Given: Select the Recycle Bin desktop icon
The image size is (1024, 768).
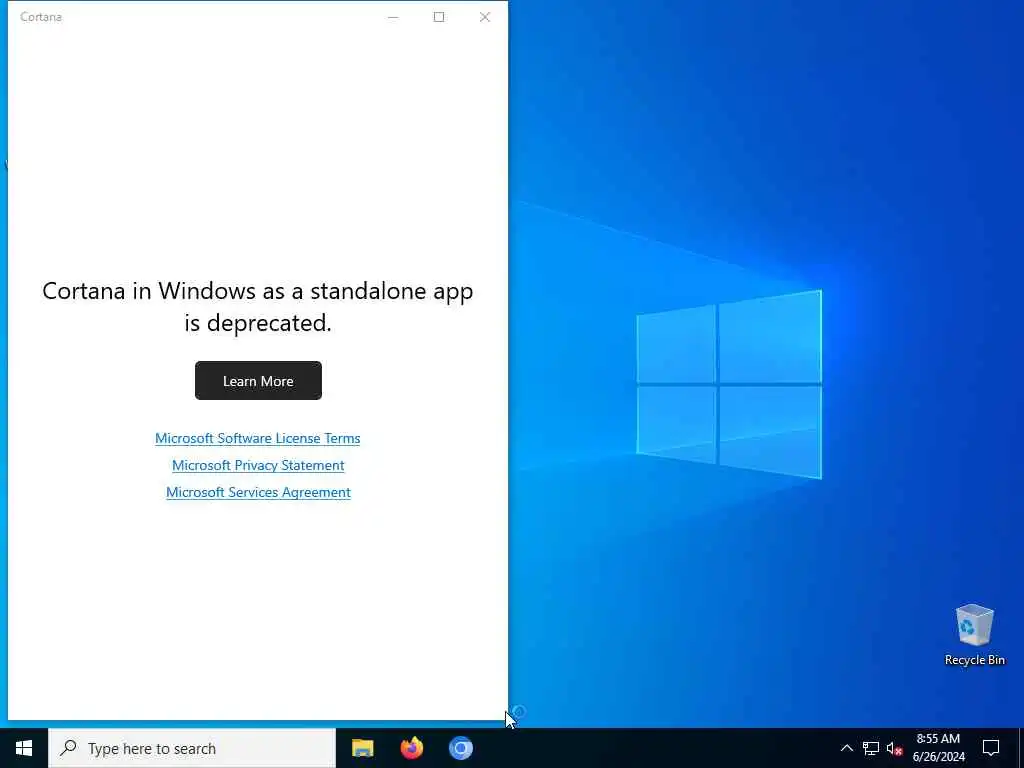Looking at the screenshot, I should pos(974,635).
